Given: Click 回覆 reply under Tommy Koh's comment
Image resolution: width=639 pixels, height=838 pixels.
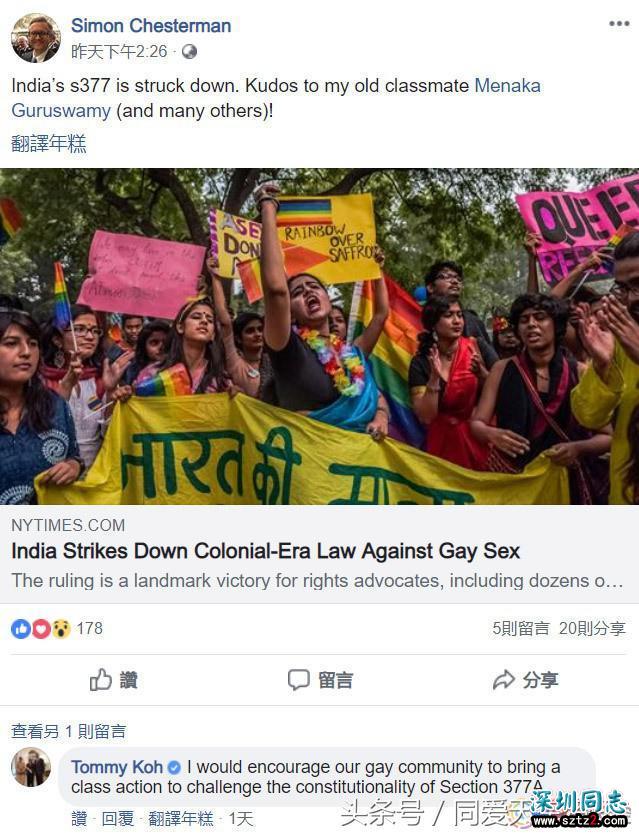Looking at the screenshot, I should coord(118,819).
